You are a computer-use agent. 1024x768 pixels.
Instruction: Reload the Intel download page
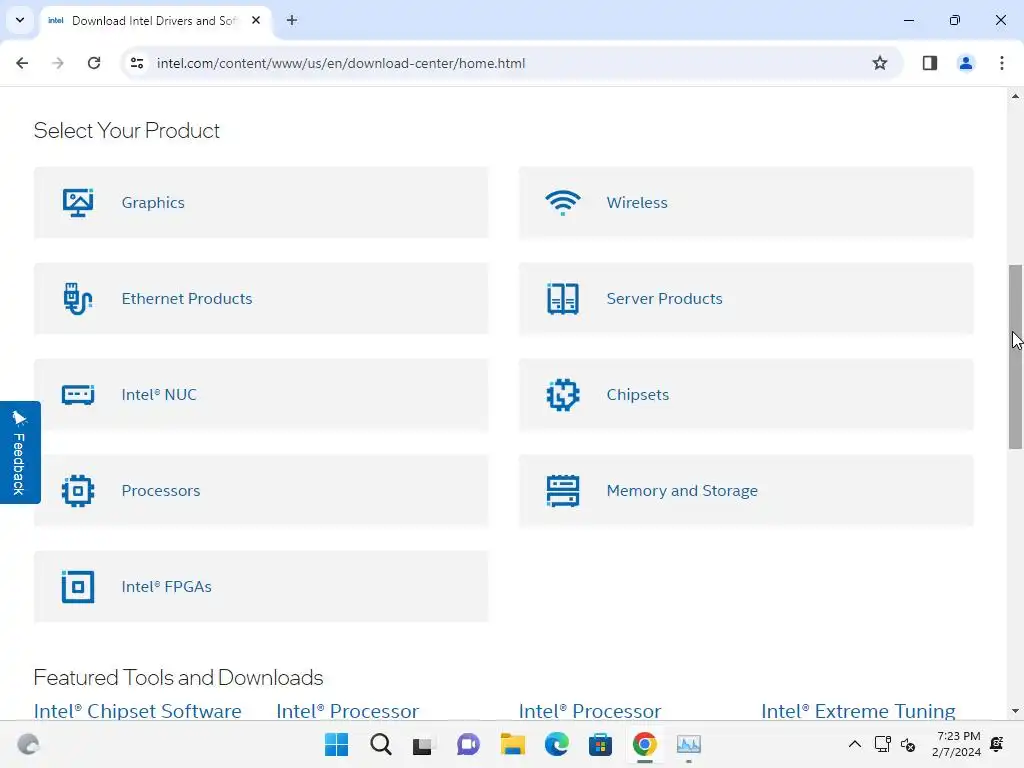click(94, 63)
